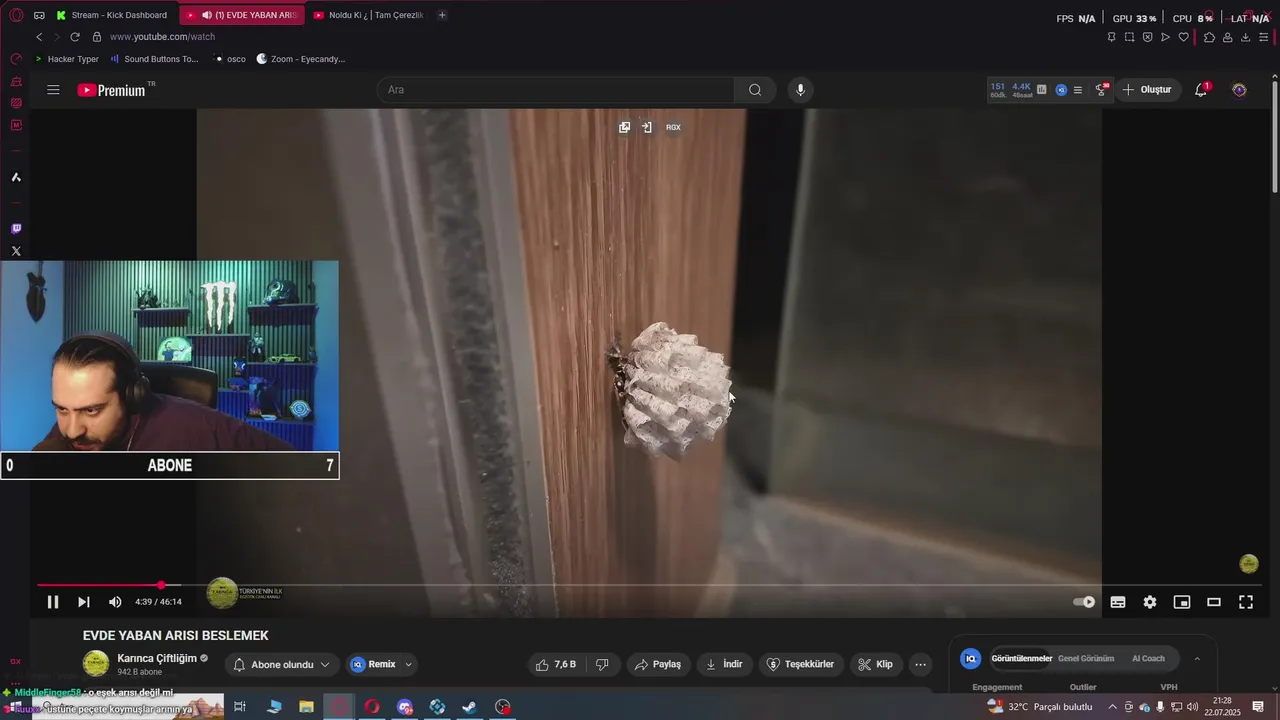Open the YouTube hamburger guide menu
Viewport: 1280px width, 720px height.
(x=53, y=90)
